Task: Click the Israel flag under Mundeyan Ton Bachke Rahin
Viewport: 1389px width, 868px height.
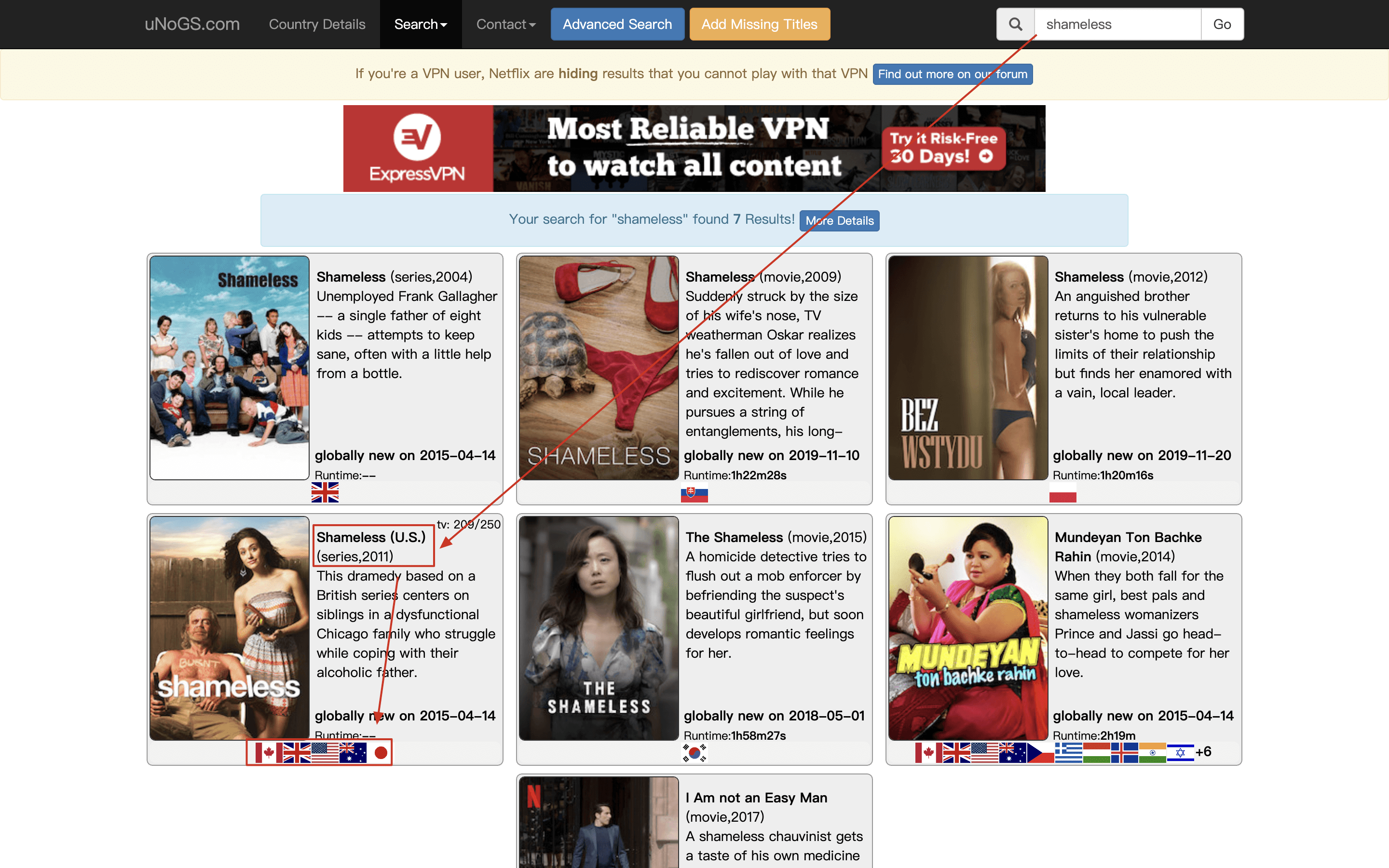Action: click(x=1180, y=752)
